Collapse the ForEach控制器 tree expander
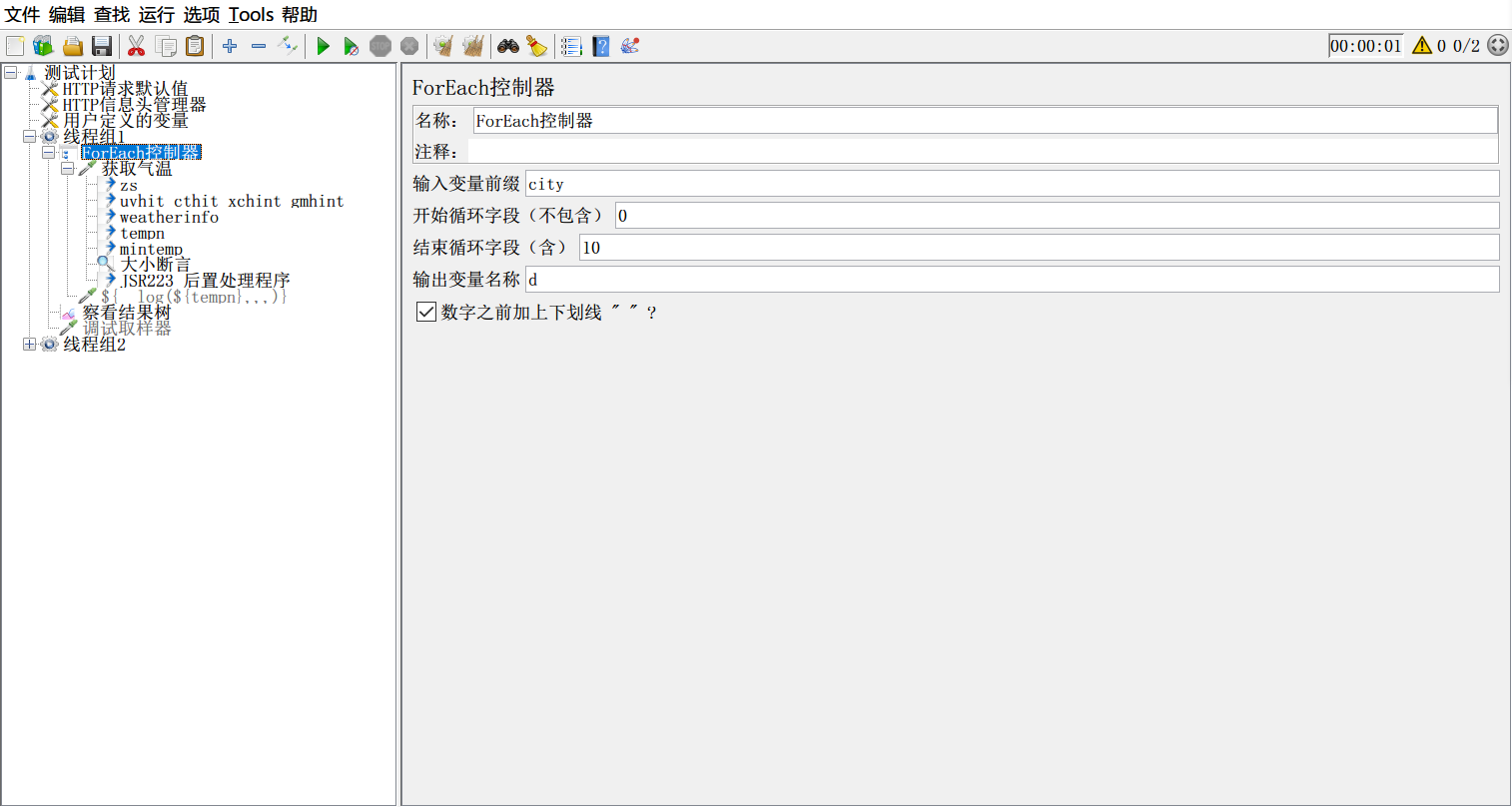The image size is (1512, 807). tap(48, 153)
